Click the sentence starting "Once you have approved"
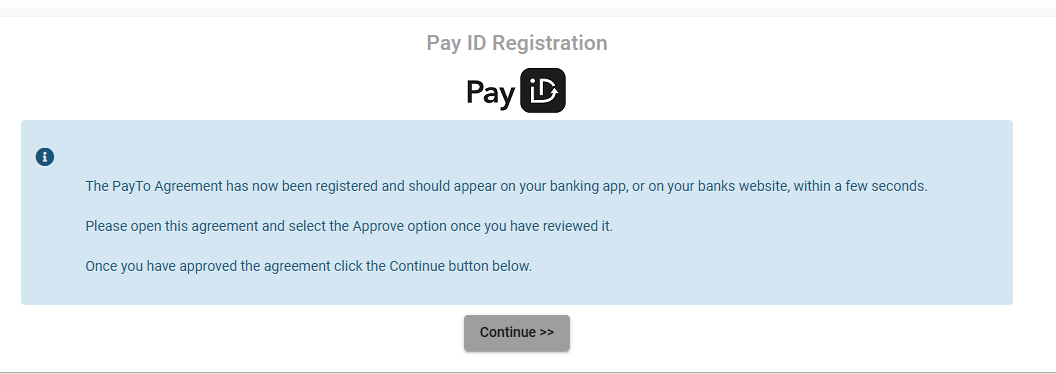This screenshot has height=374, width=1056. pyautogui.click(x=308, y=266)
